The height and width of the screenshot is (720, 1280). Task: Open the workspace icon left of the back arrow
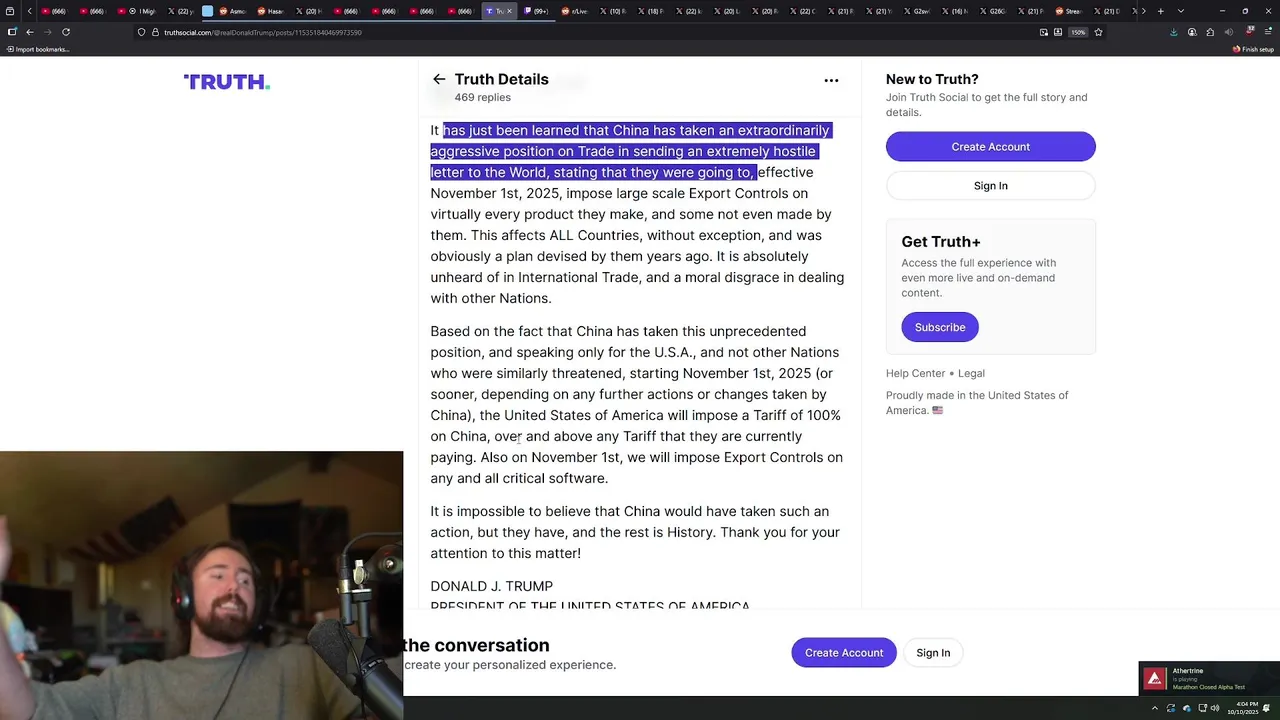coord(12,32)
